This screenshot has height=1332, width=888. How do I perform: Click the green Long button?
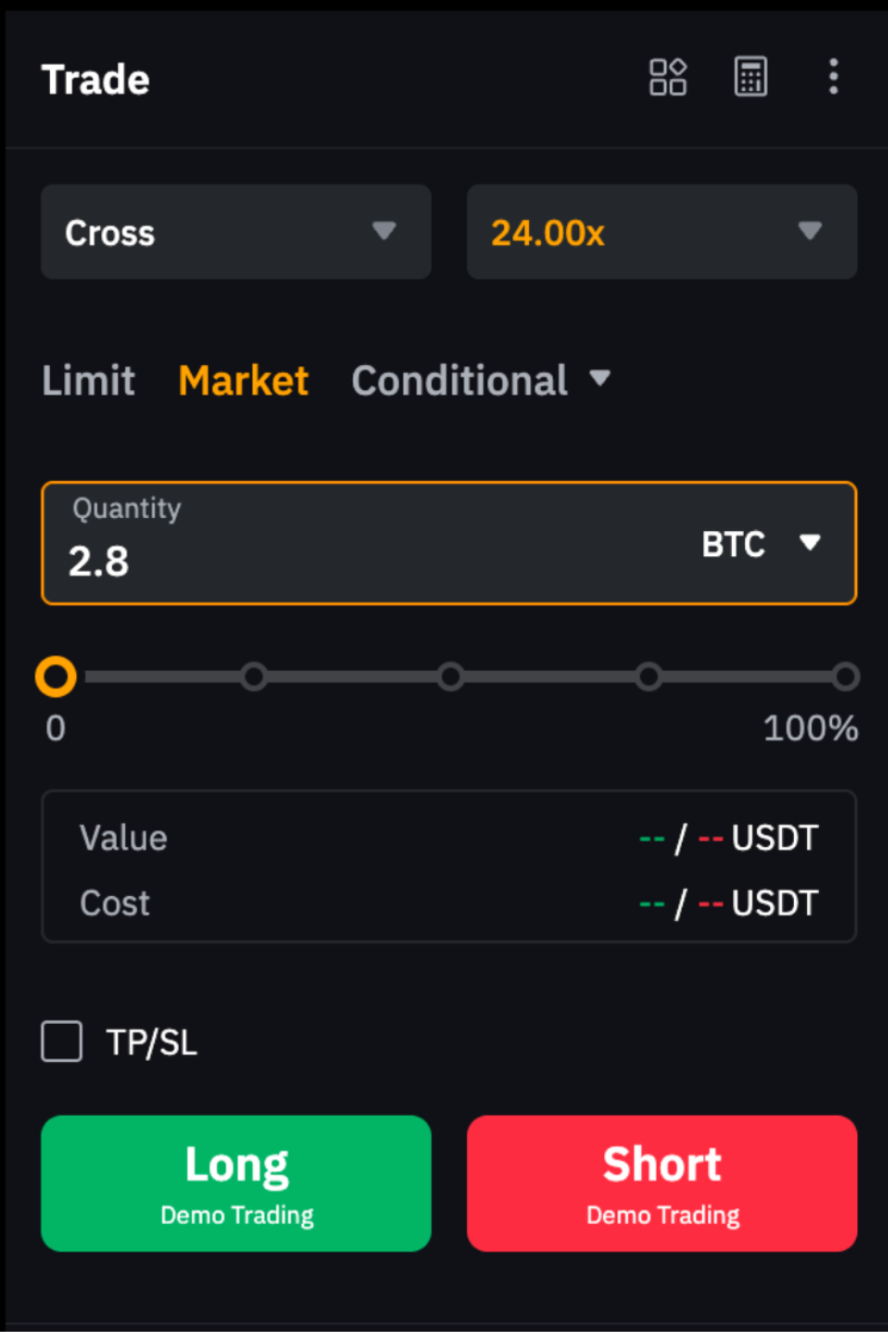(x=236, y=1183)
